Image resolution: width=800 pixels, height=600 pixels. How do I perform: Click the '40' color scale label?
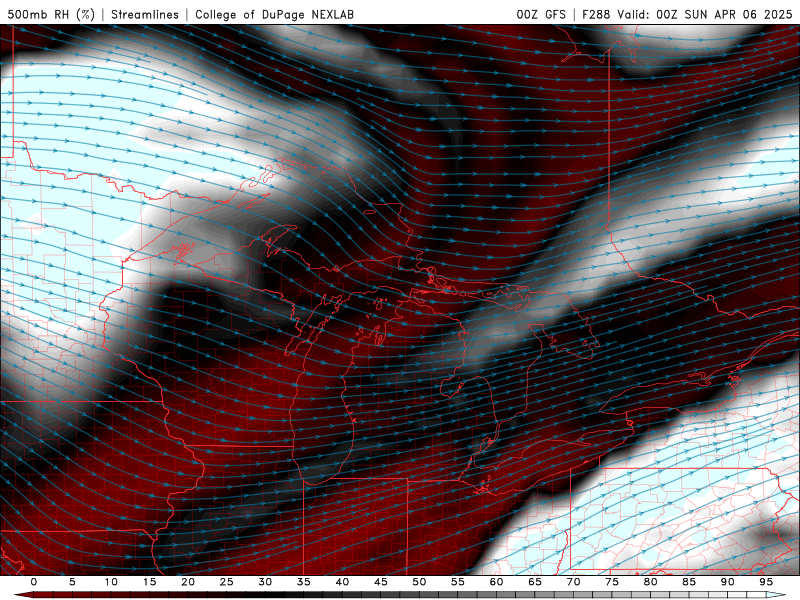342,582
